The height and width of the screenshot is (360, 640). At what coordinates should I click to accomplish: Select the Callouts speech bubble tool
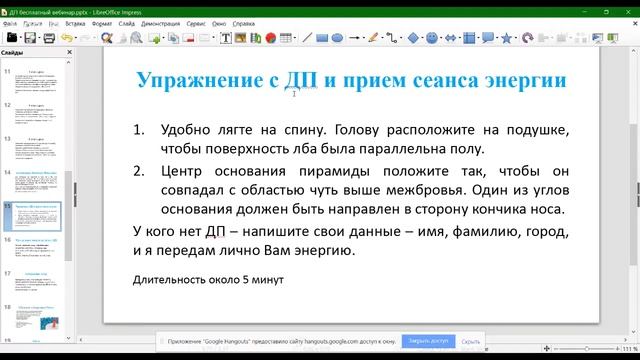click(487, 38)
